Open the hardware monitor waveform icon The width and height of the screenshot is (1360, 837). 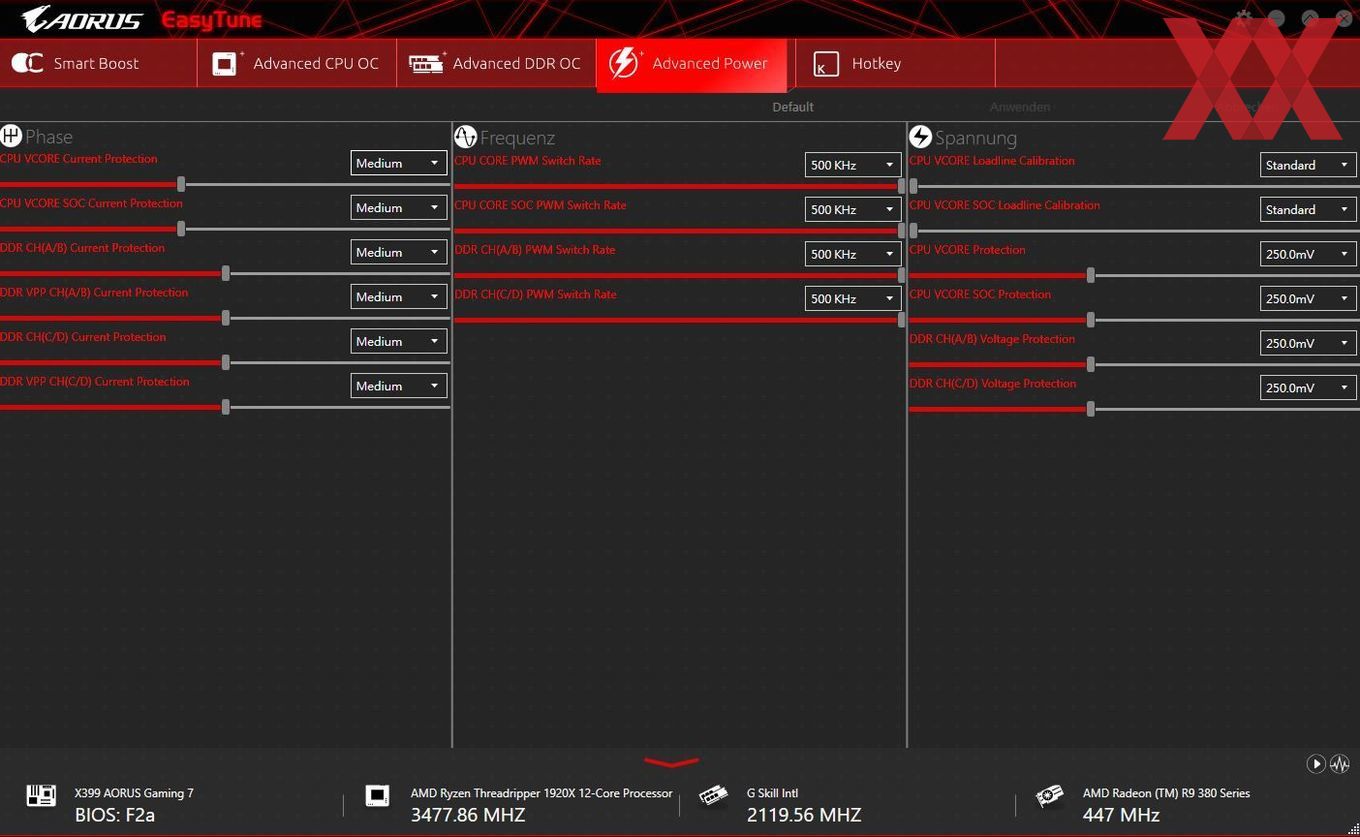coord(1340,764)
